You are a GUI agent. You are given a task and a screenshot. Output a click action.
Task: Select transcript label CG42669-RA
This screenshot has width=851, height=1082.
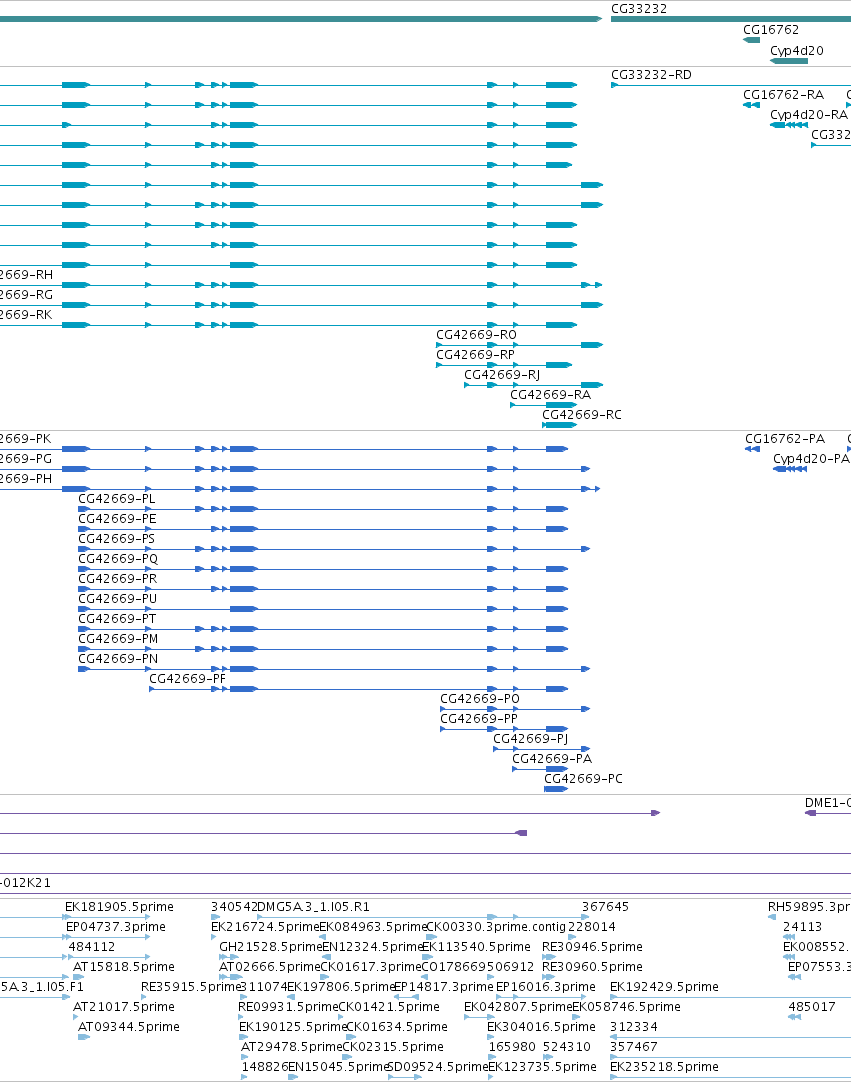(550, 395)
